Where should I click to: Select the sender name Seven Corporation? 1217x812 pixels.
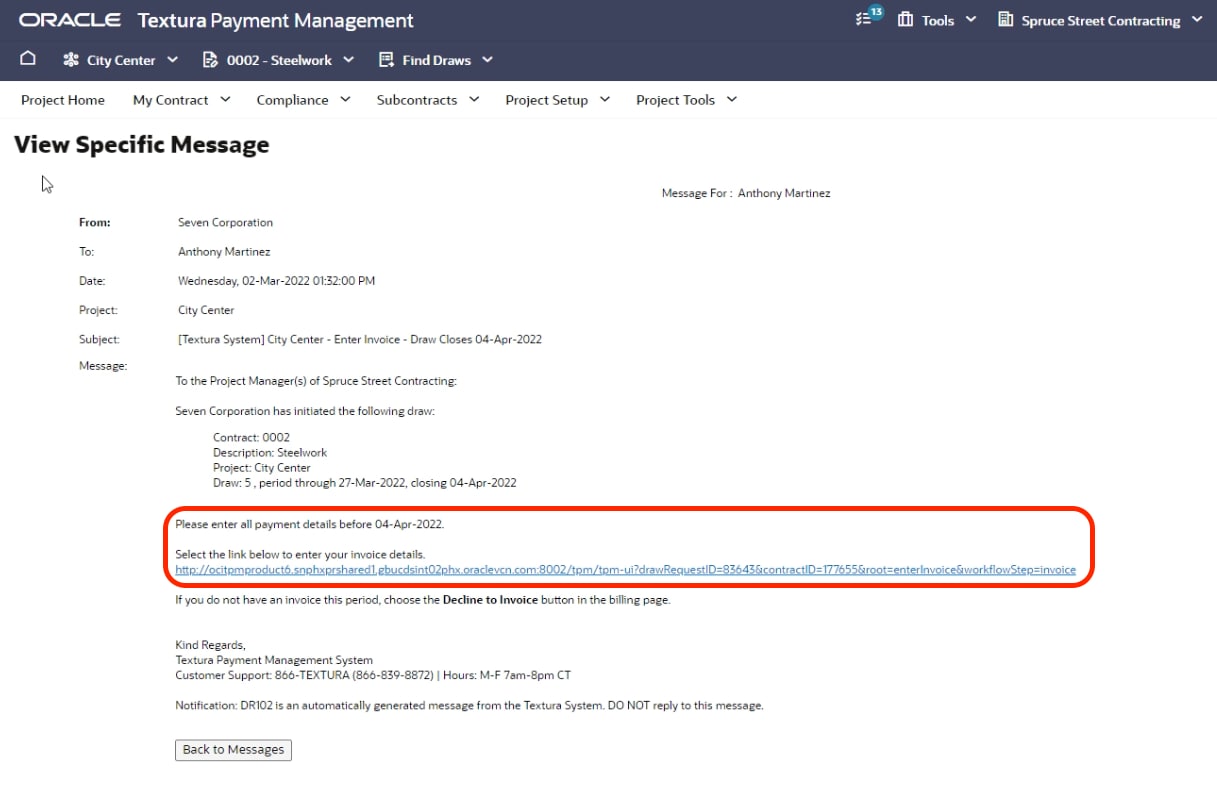pos(225,223)
